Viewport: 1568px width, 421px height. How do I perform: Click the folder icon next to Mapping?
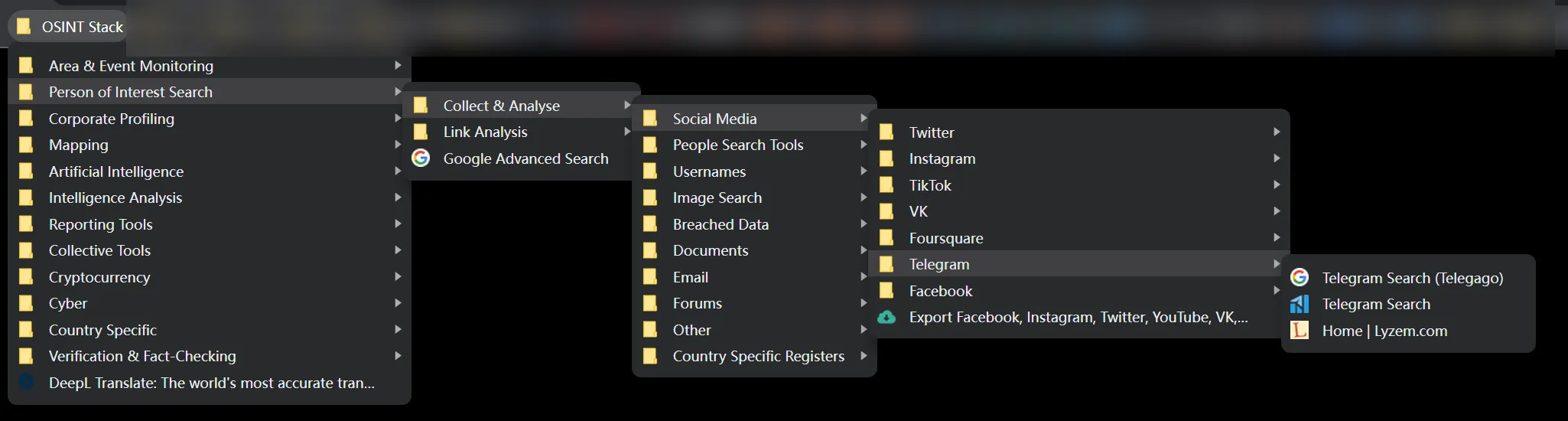coord(26,145)
